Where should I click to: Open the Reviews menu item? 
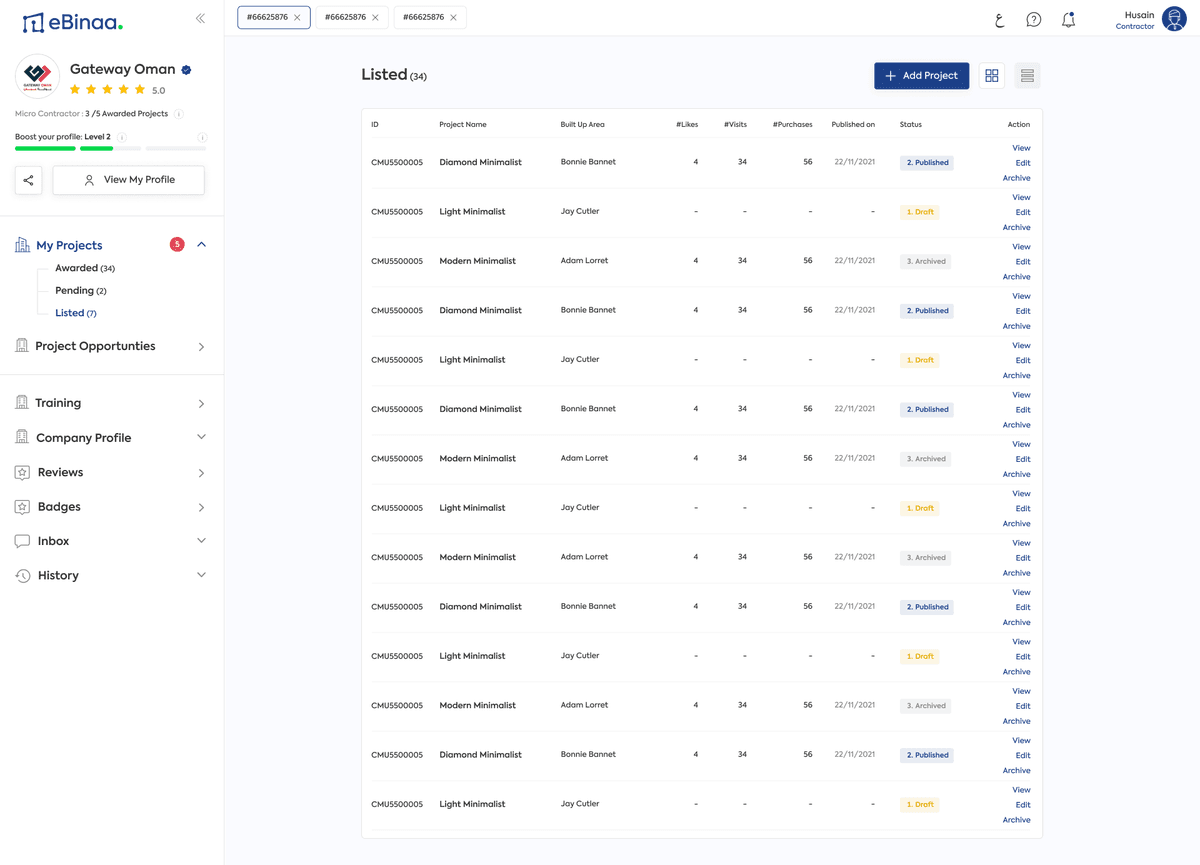pyautogui.click(x=60, y=472)
